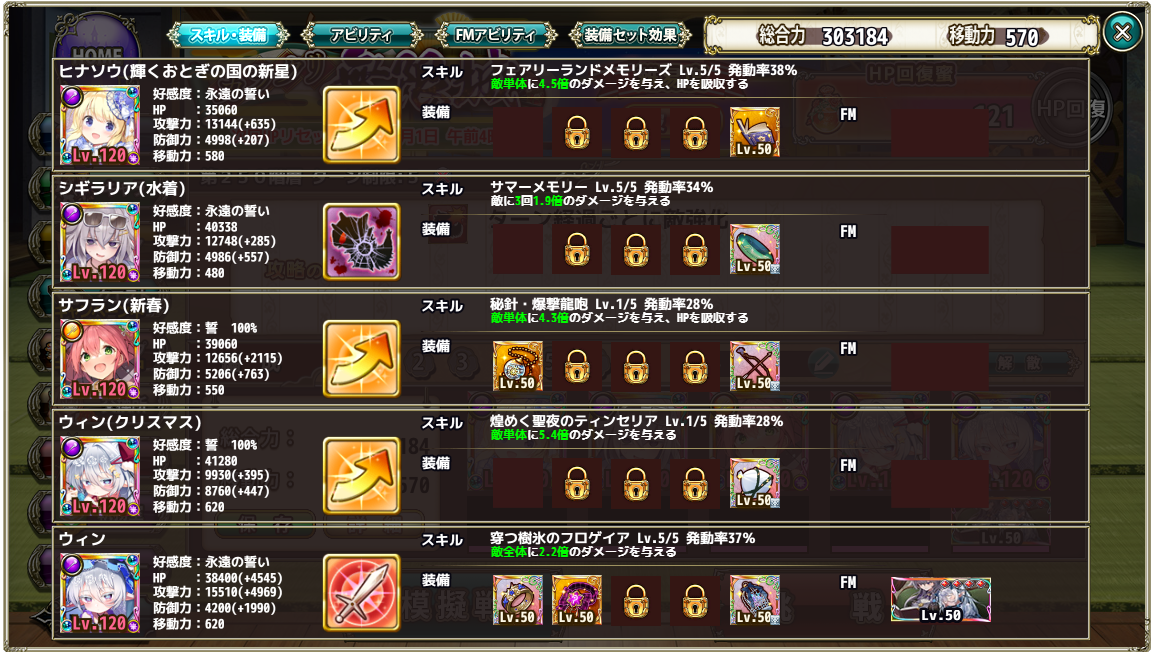Switch to the アビリティ tab
Screen dimensions: 1153x652
[362, 35]
